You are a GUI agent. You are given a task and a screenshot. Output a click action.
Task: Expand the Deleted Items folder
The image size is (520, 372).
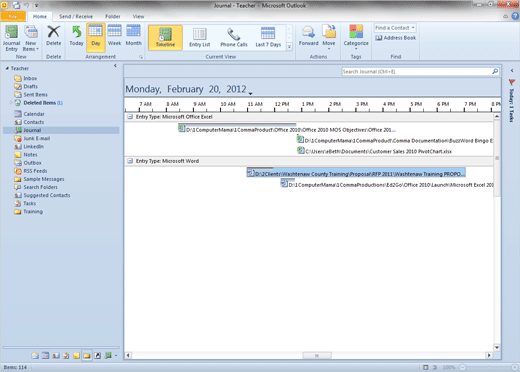pos(11,103)
